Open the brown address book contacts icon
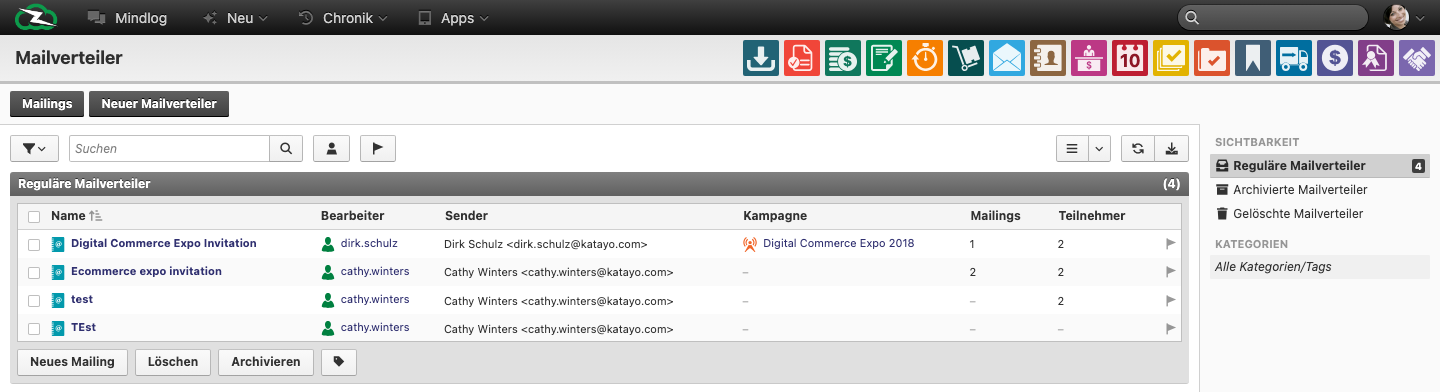 pyautogui.click(x=1048, y=58)
